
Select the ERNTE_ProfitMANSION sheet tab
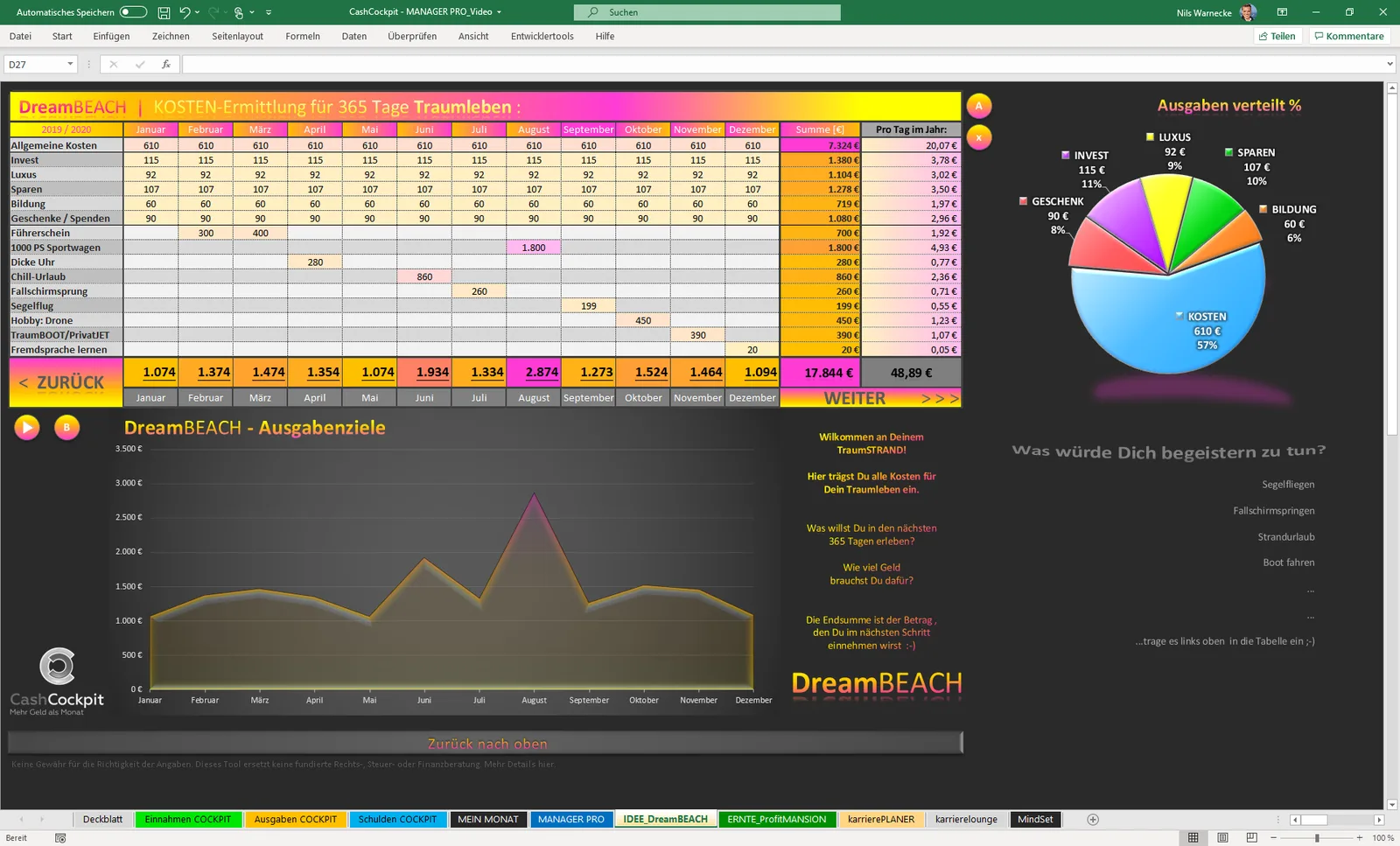pos(776,820)
